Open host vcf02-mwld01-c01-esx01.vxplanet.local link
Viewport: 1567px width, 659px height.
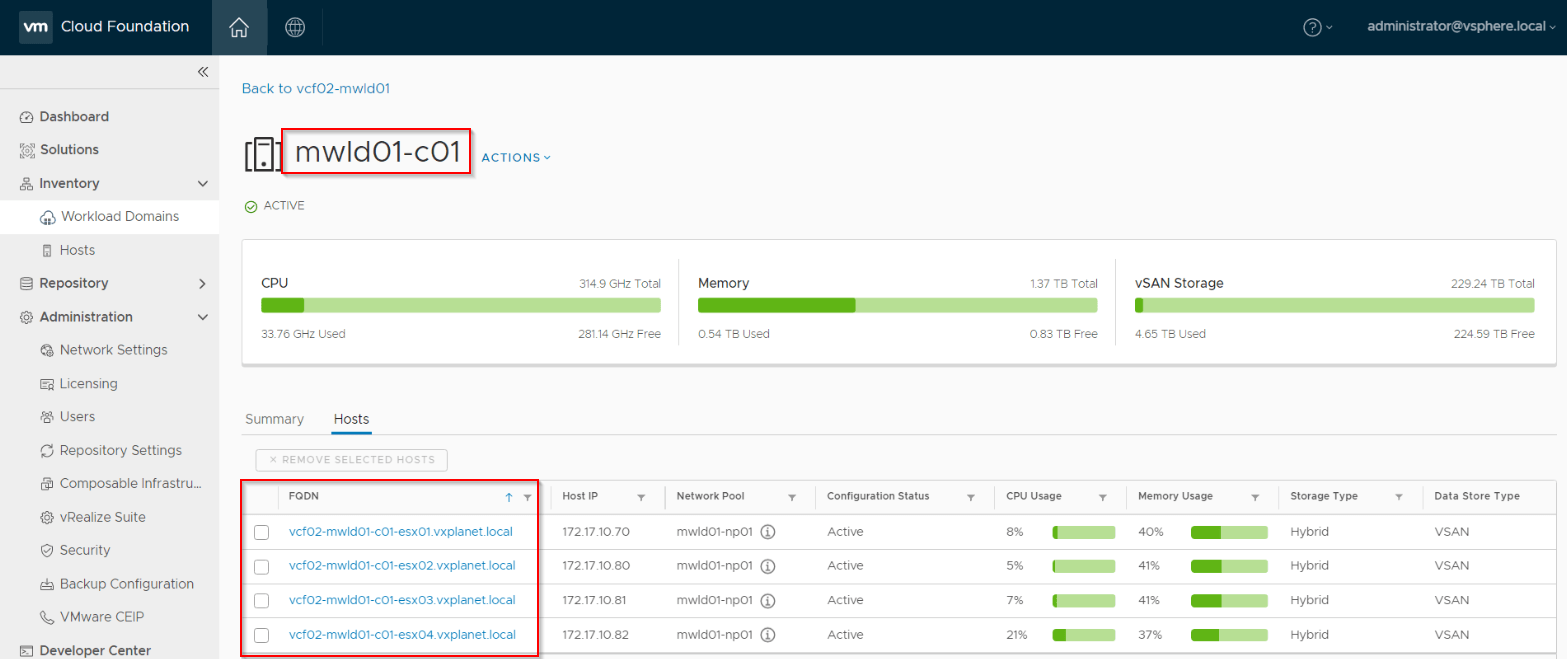point(402,532)
